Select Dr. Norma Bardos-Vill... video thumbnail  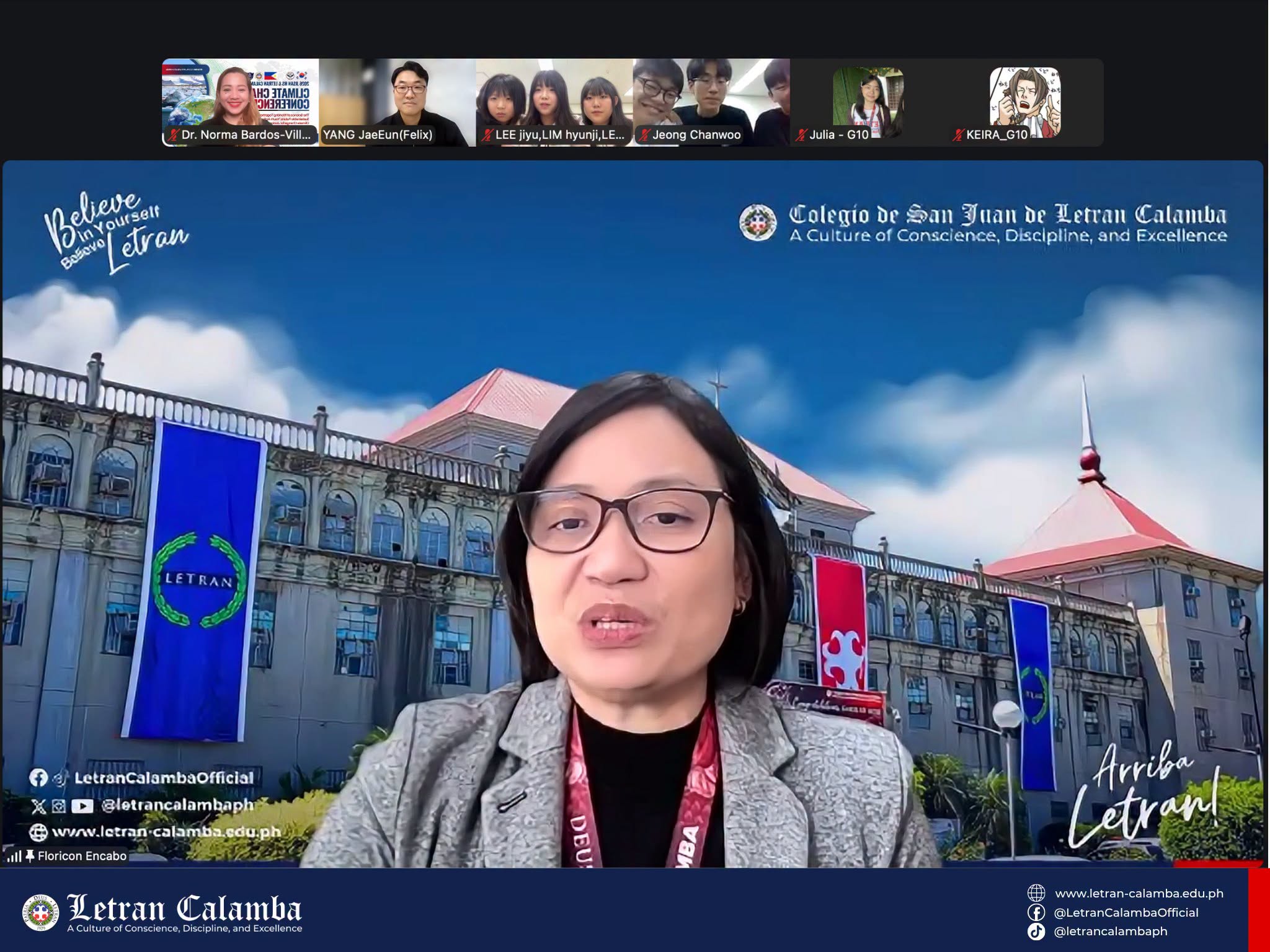point(241,103)
